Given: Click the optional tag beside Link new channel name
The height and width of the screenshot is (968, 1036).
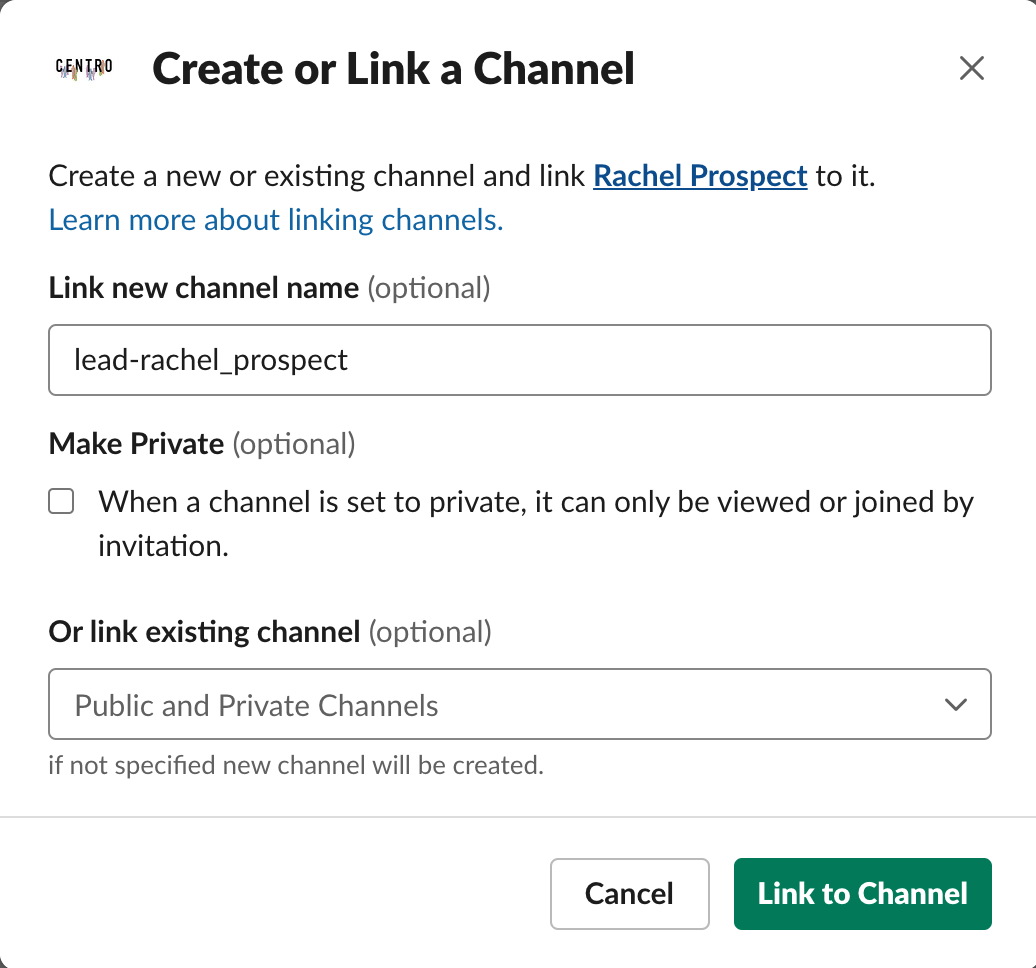Looking at the screenshot, I should click(429, 289).
